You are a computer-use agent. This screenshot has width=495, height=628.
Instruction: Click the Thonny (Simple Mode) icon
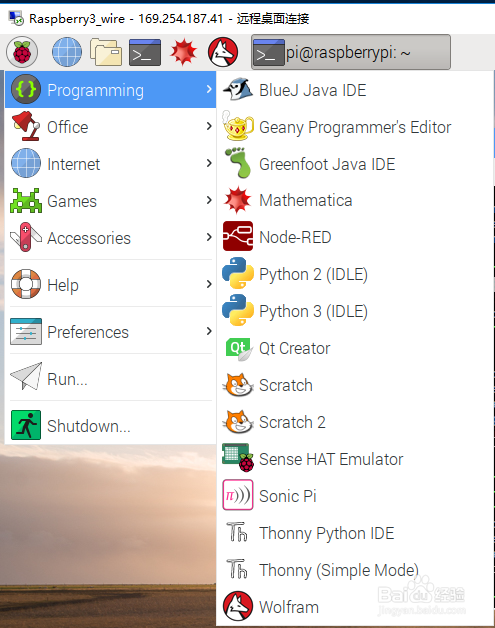237,569
